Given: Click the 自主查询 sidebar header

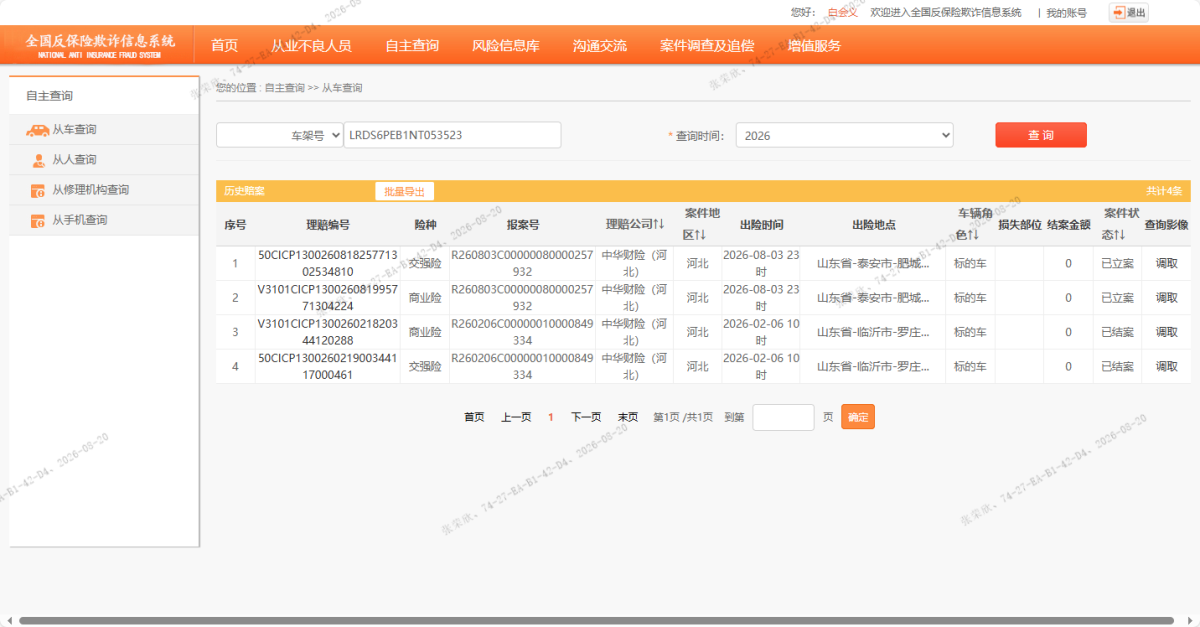Looking at the screenshot, I should pyautogui.click(x=50, y=96).
